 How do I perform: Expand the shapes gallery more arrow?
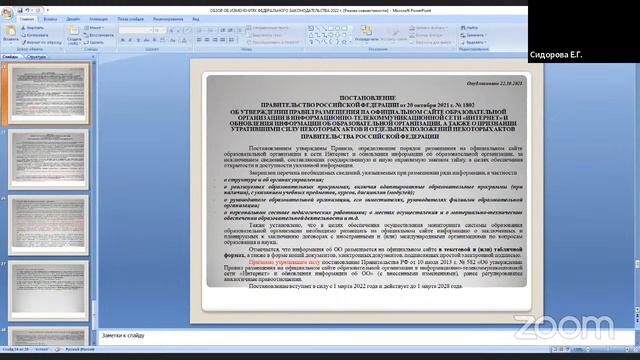(350, 42)
